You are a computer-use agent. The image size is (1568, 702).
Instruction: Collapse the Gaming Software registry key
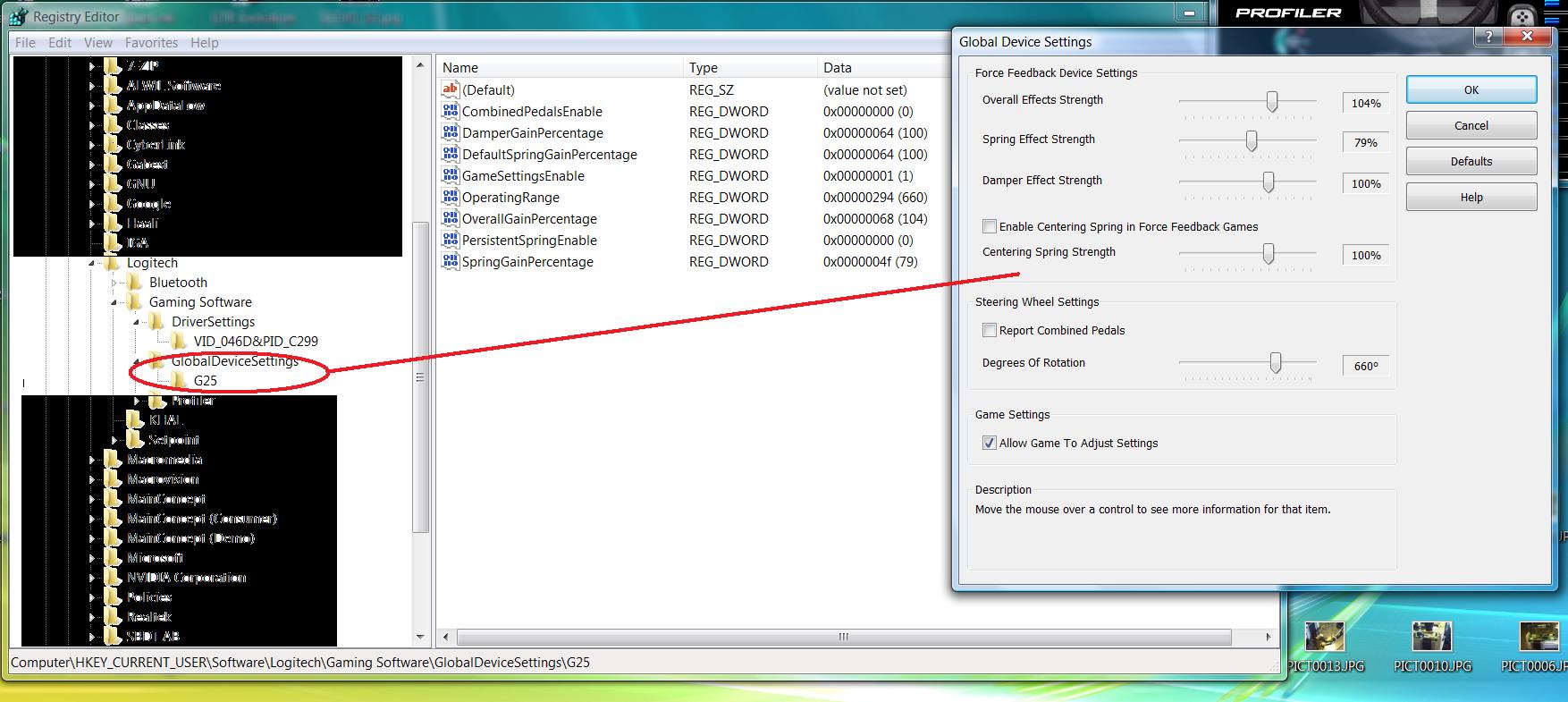point(114,302)
